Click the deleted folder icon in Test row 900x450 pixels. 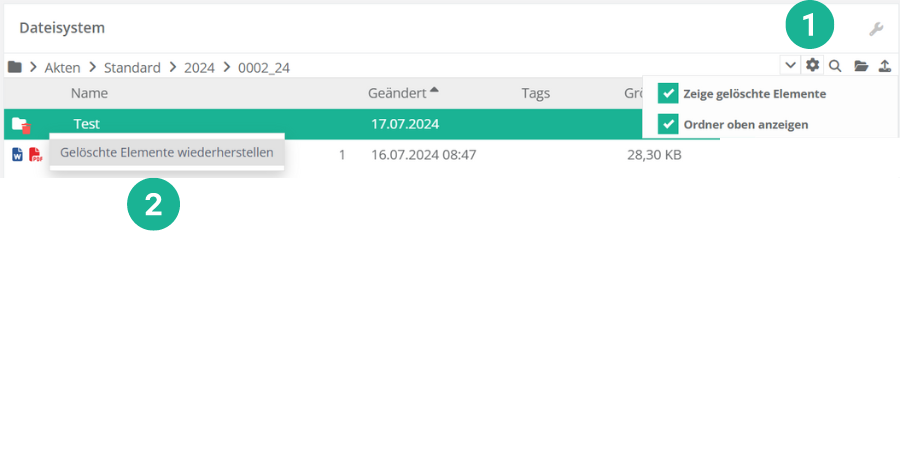tap(21, 125)
